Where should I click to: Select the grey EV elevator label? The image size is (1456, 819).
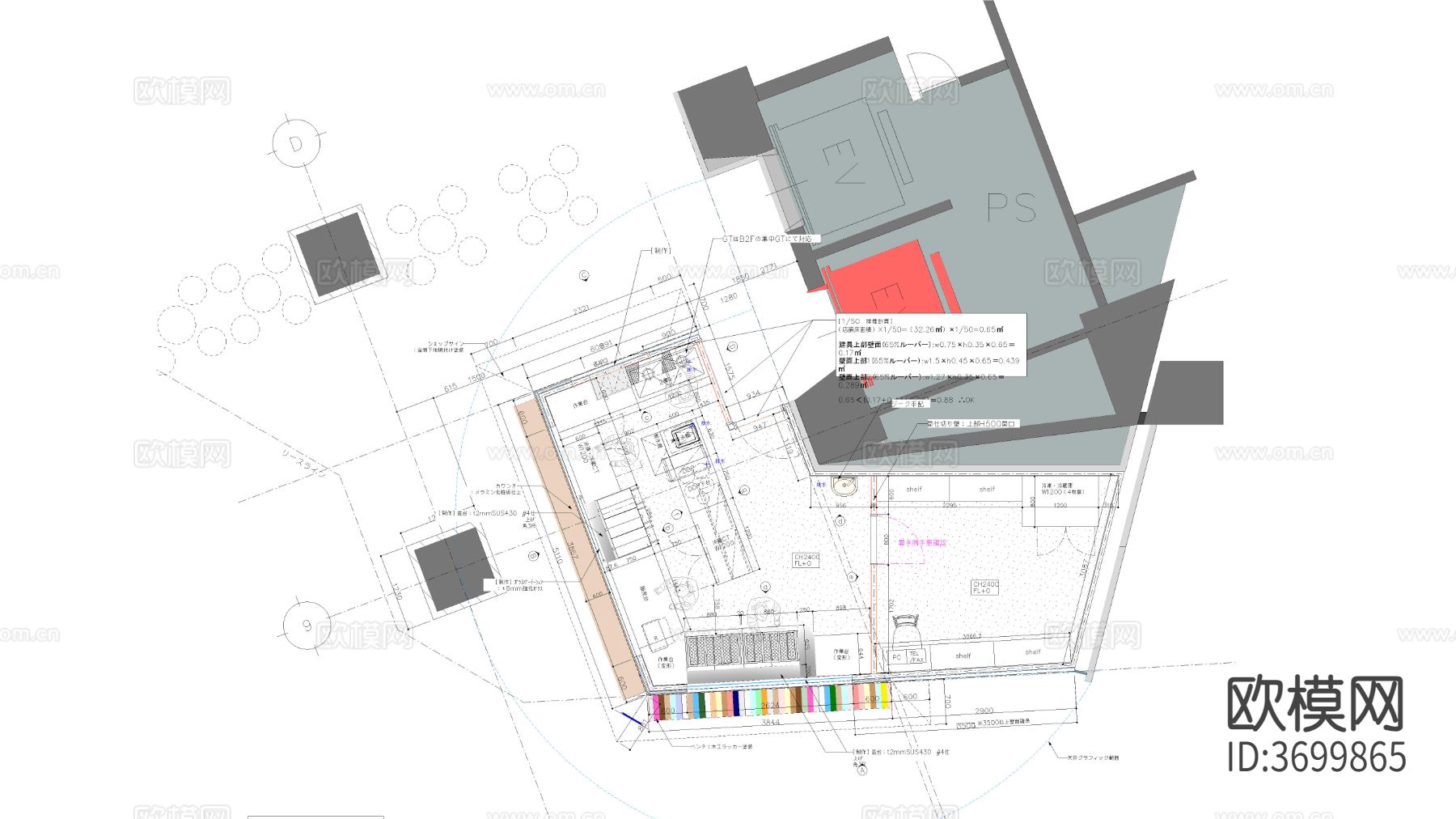pyautogui.click(x=842, y=162)
